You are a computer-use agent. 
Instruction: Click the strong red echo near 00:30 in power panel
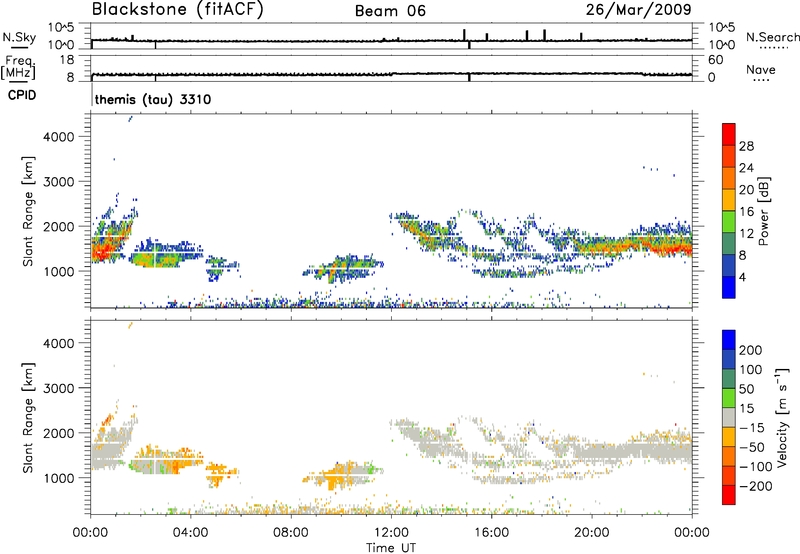104,249
